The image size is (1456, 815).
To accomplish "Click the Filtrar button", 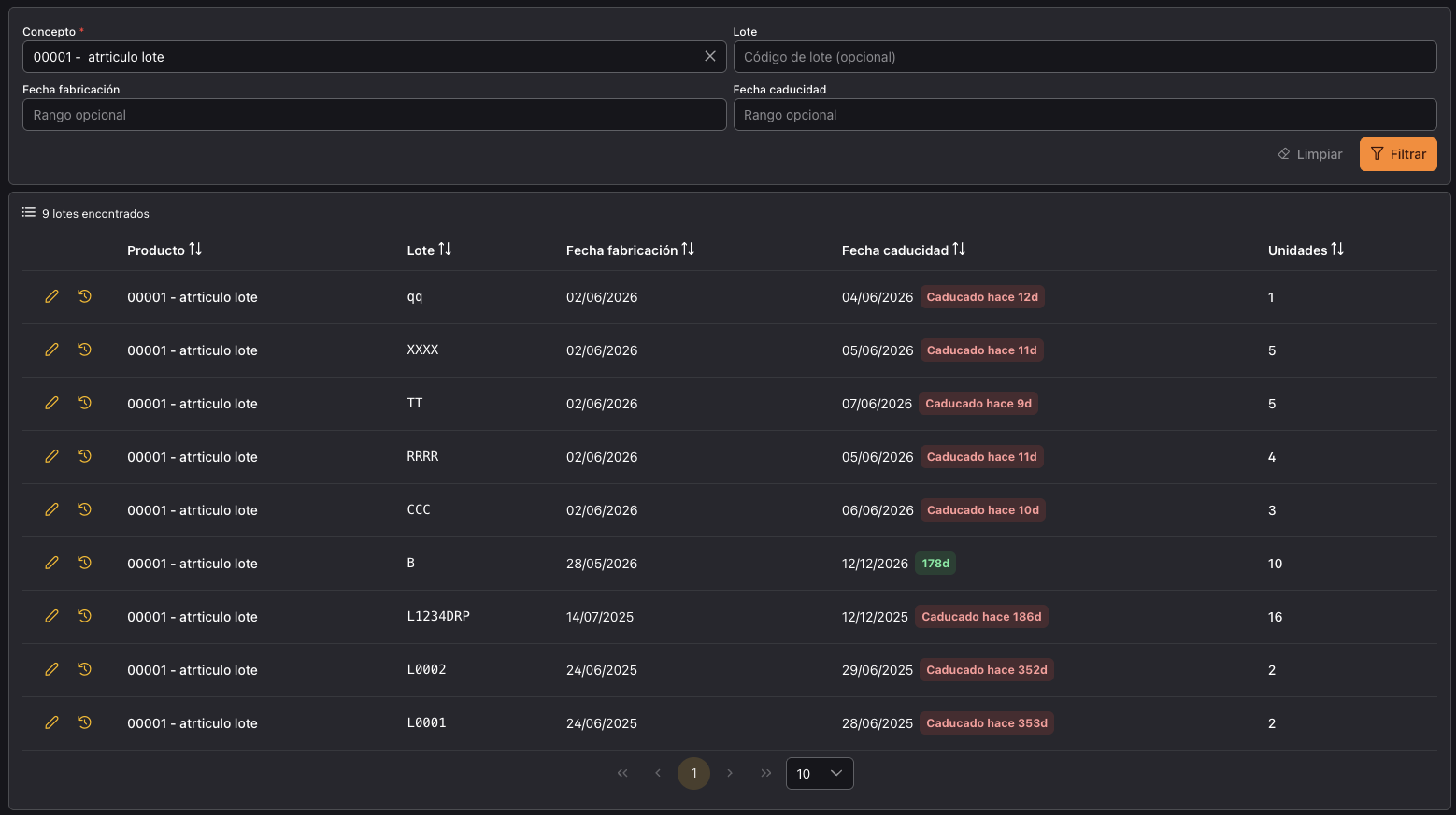I will 1398,154.
